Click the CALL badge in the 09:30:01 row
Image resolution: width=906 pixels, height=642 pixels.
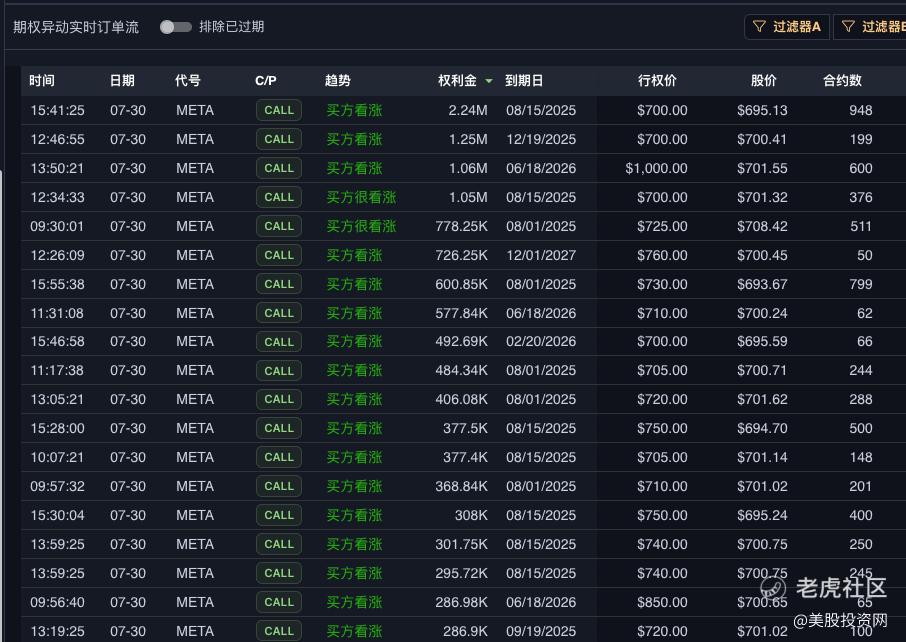point(279,226)
